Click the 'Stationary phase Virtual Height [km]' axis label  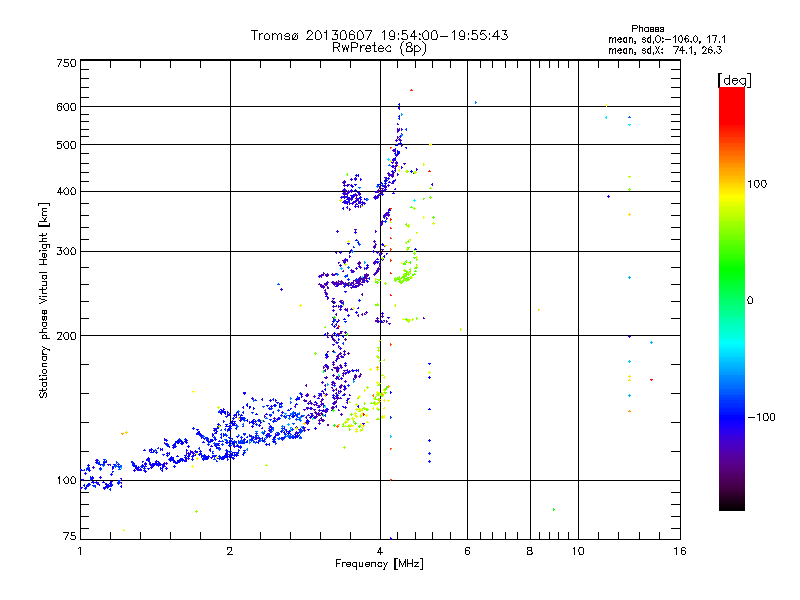tap(44, 300)
